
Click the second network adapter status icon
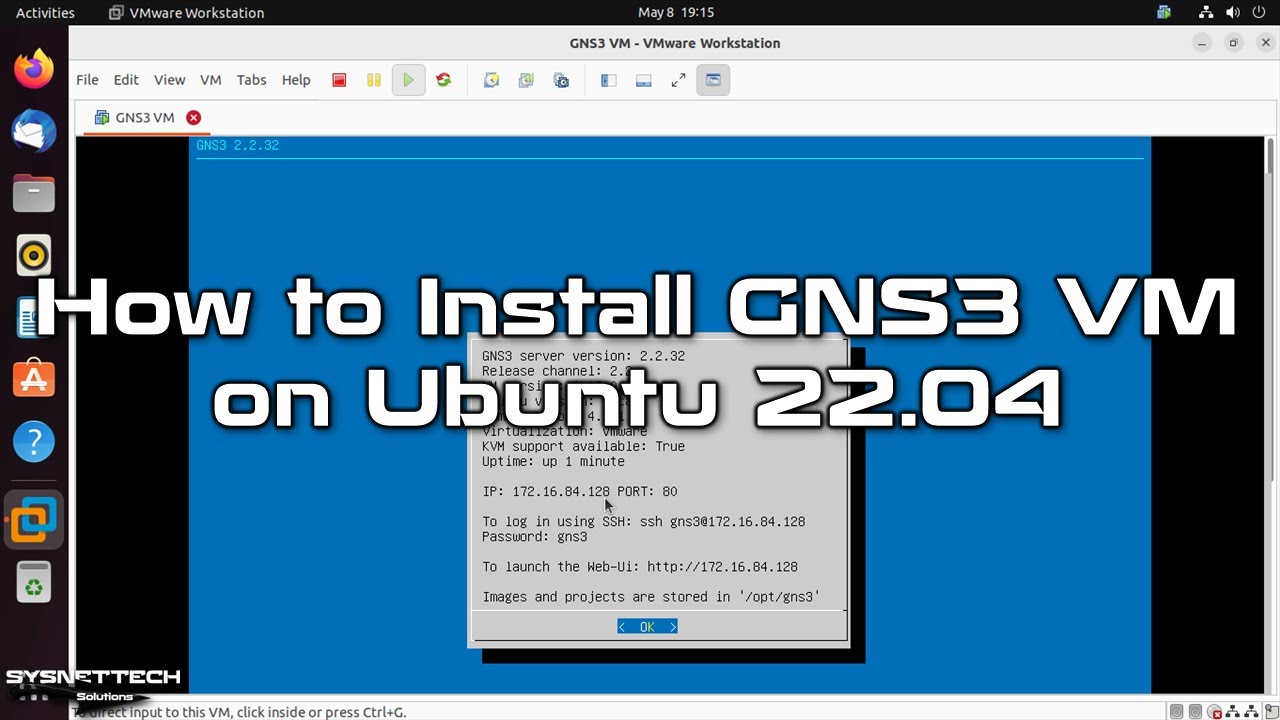tap(1249, 712)
